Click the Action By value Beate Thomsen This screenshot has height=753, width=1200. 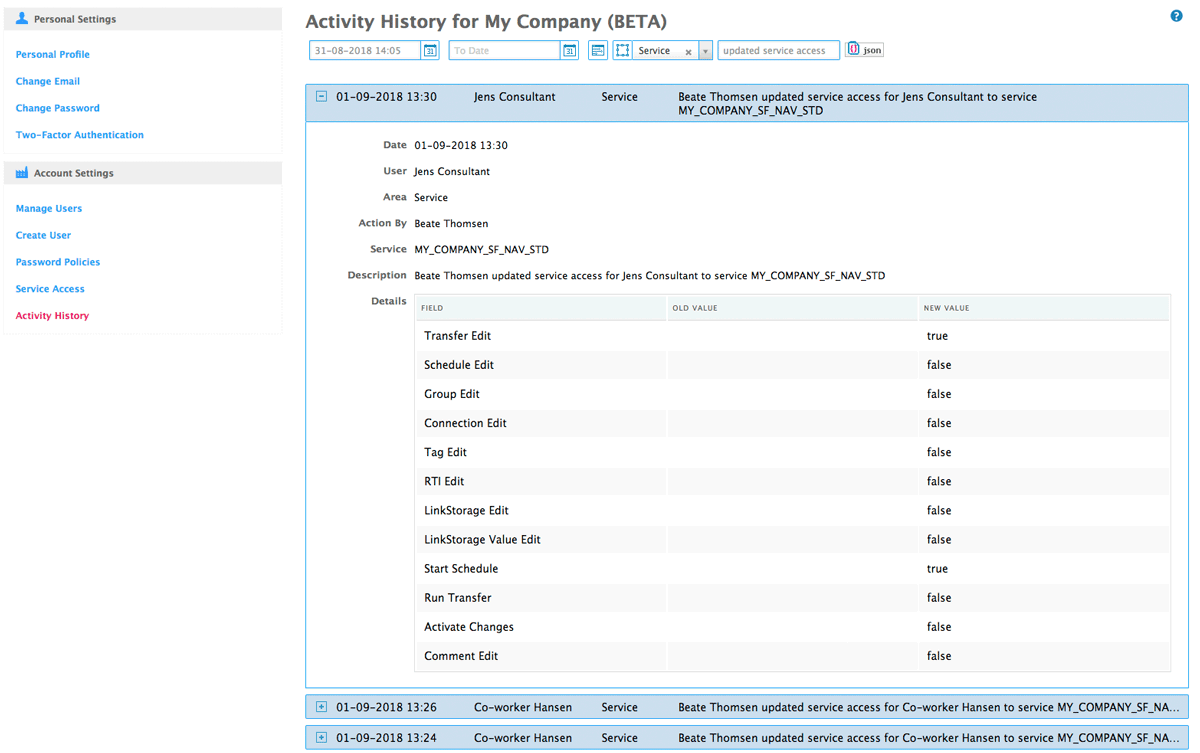(x=451, y=224)
